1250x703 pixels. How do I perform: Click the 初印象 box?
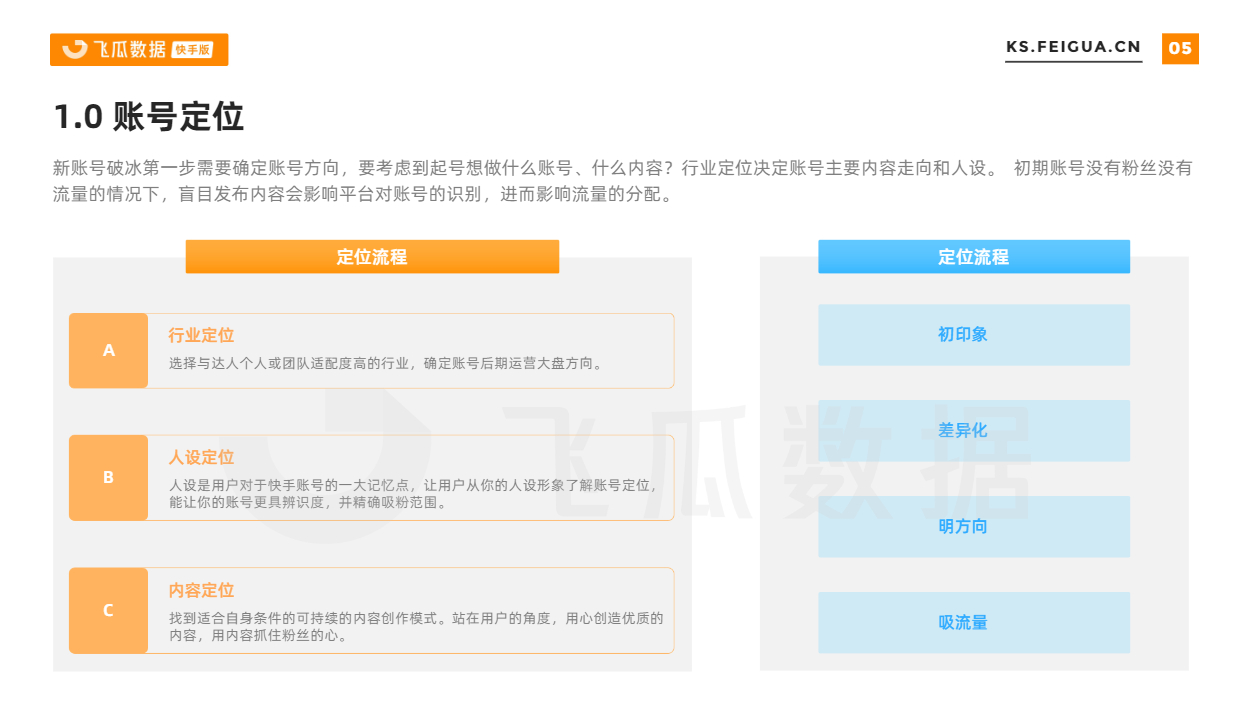click(974, 335)
